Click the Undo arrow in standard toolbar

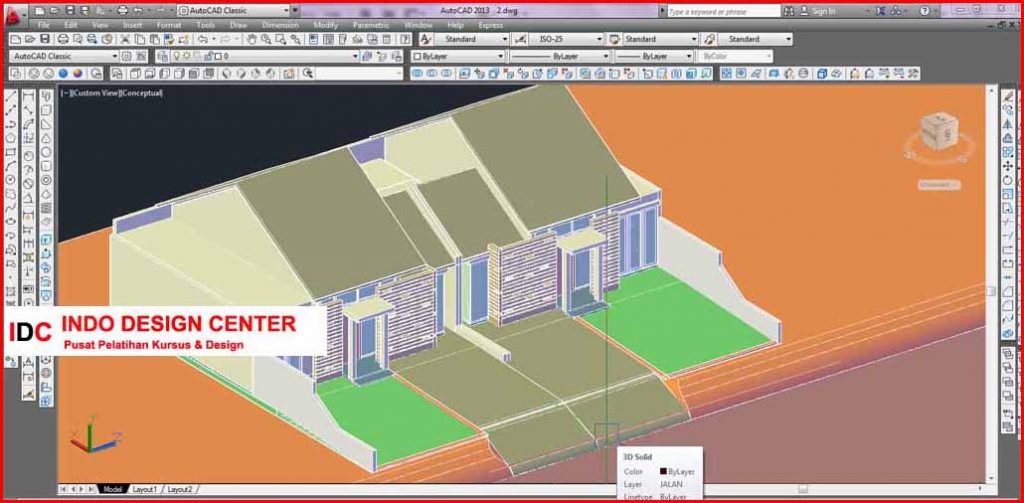tap(203, 39)
